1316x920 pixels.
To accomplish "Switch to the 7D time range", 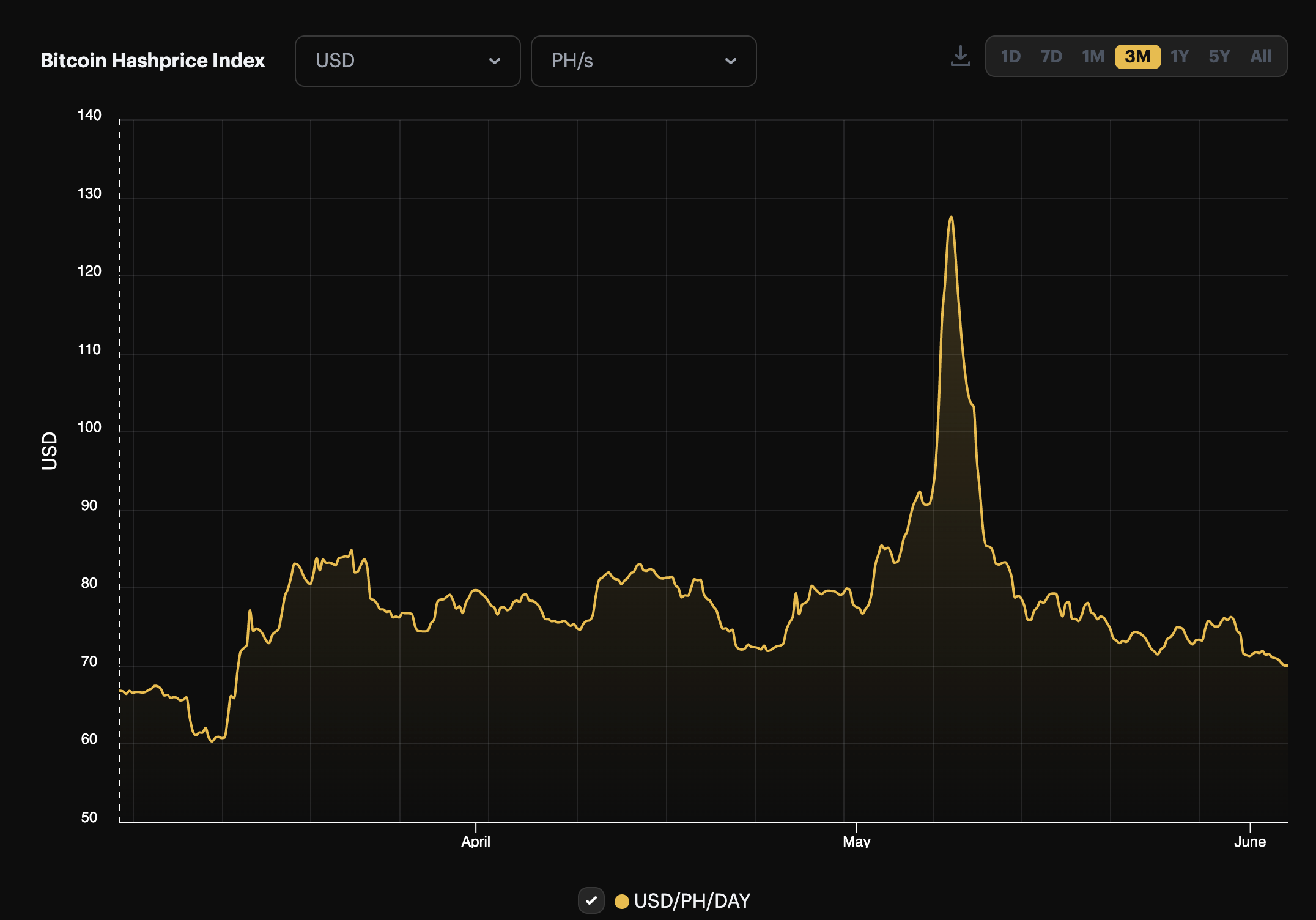I will (1052, 56).
